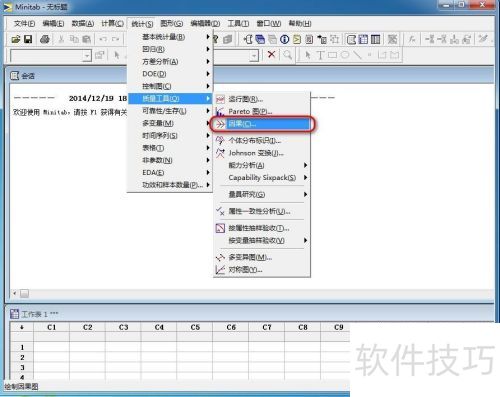
Task: Click the cause-and-effect fishbone icon
Action: [x=220, y=124]
